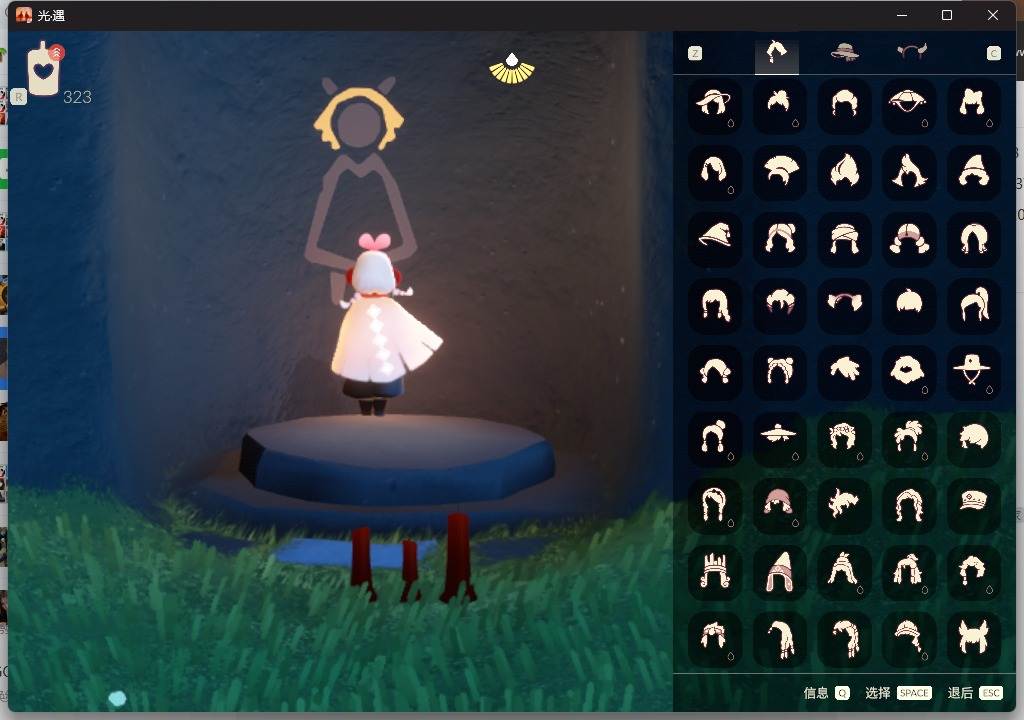The image size is (1024, 720).
Task: Click the Z previous category key
Action: [695, 54]
